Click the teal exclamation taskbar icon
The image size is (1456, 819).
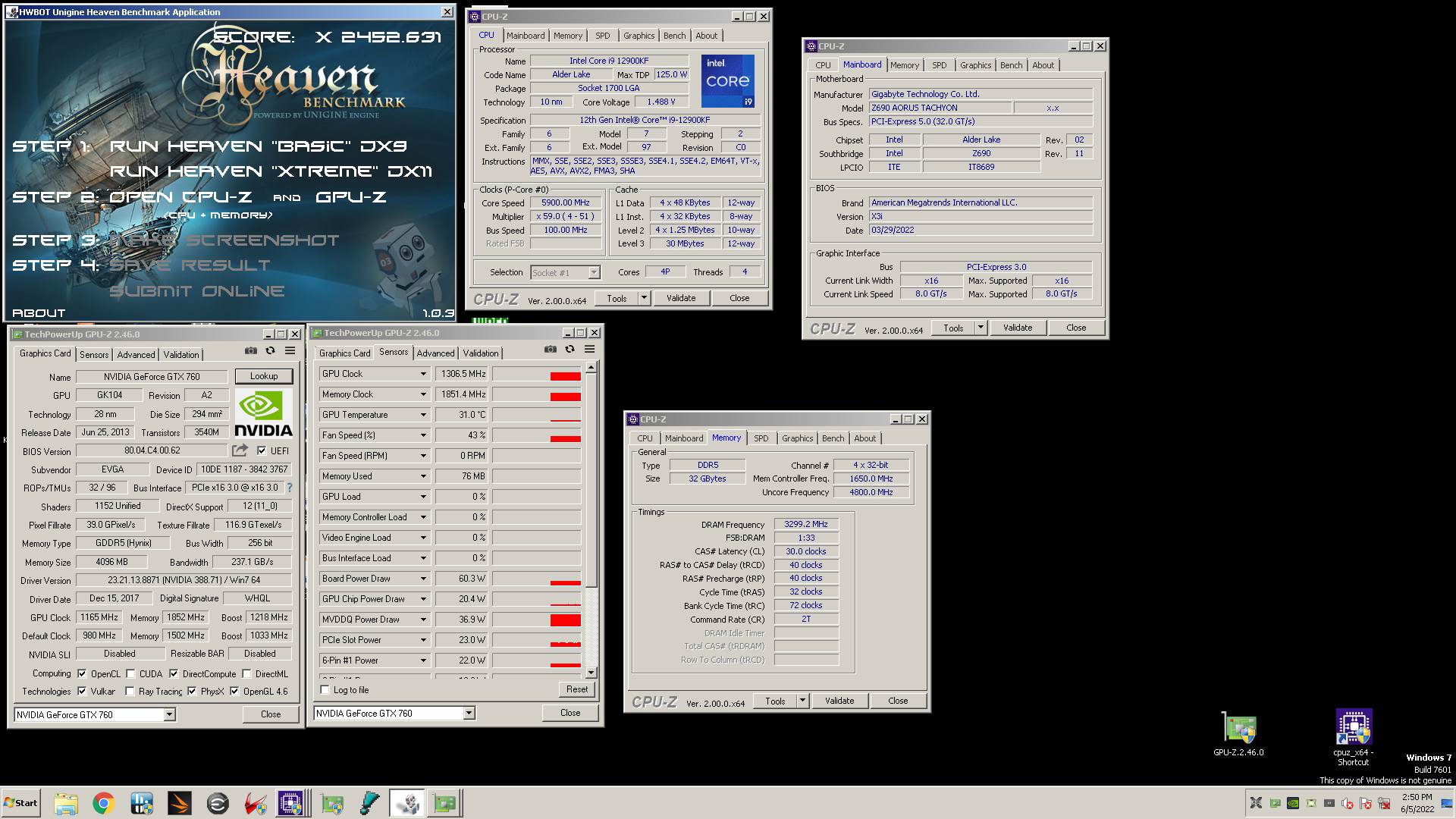(369, 803)
